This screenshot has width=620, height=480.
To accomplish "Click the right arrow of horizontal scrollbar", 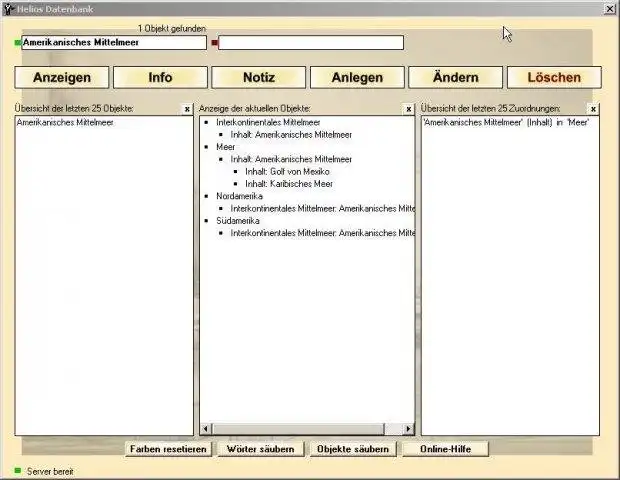I will (x=408, y=429).
